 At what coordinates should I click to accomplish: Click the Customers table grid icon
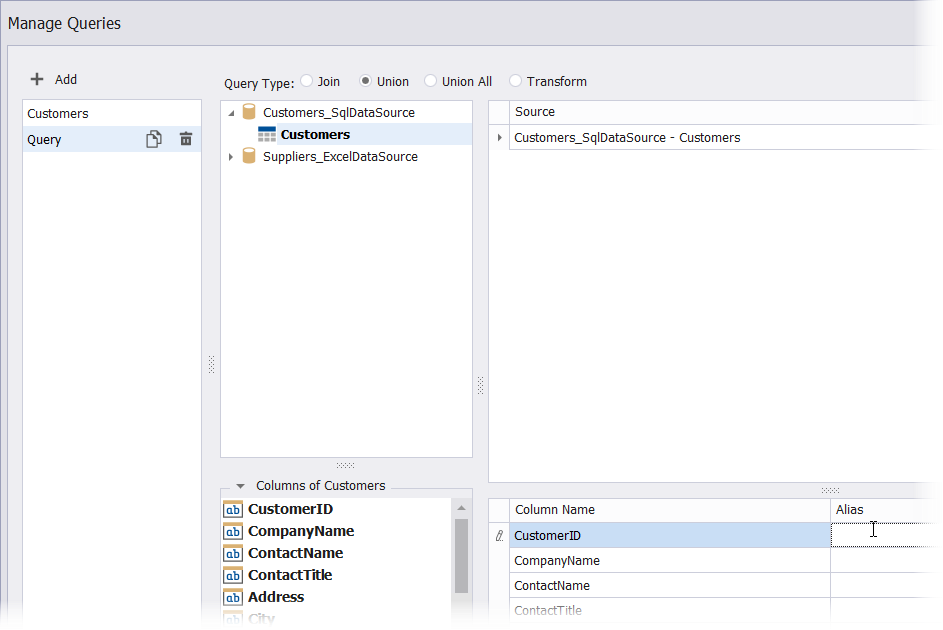point(267,135)
